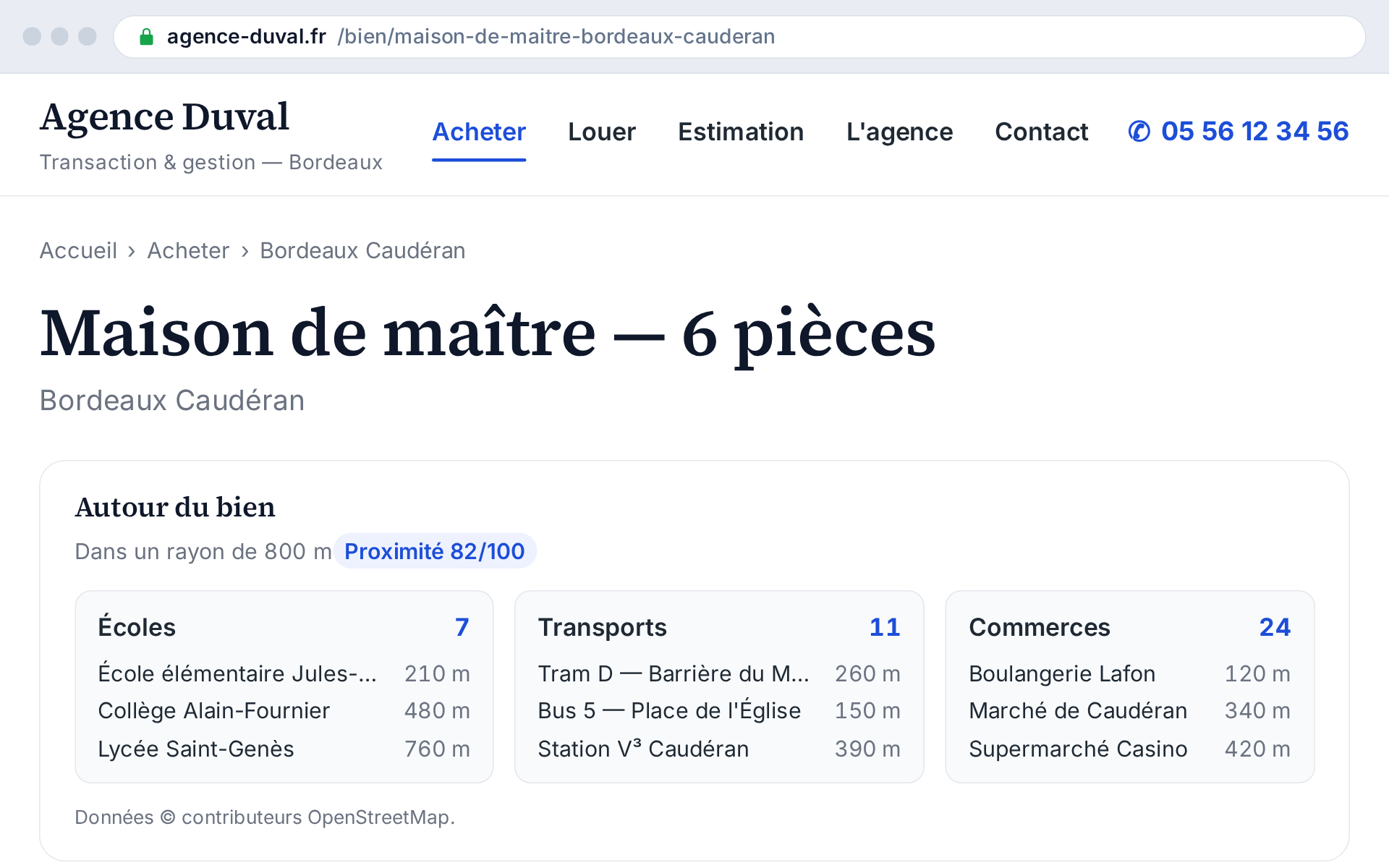Go to the Estimation page
Viewport: 1389px width, 868px height.
(x=741, y=132)
